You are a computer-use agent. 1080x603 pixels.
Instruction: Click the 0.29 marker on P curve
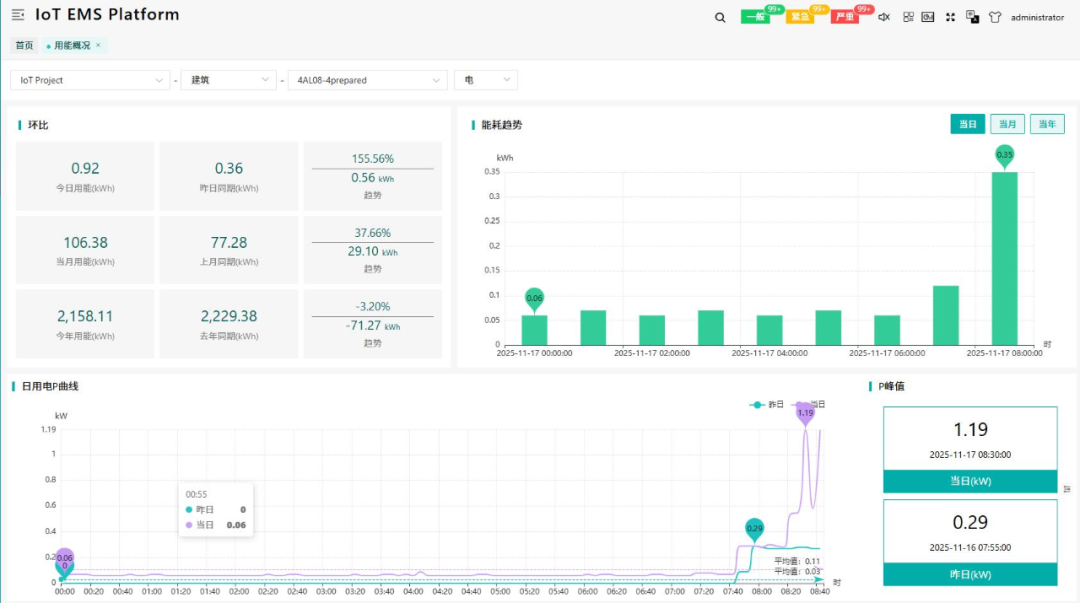(x=755, y=529)
